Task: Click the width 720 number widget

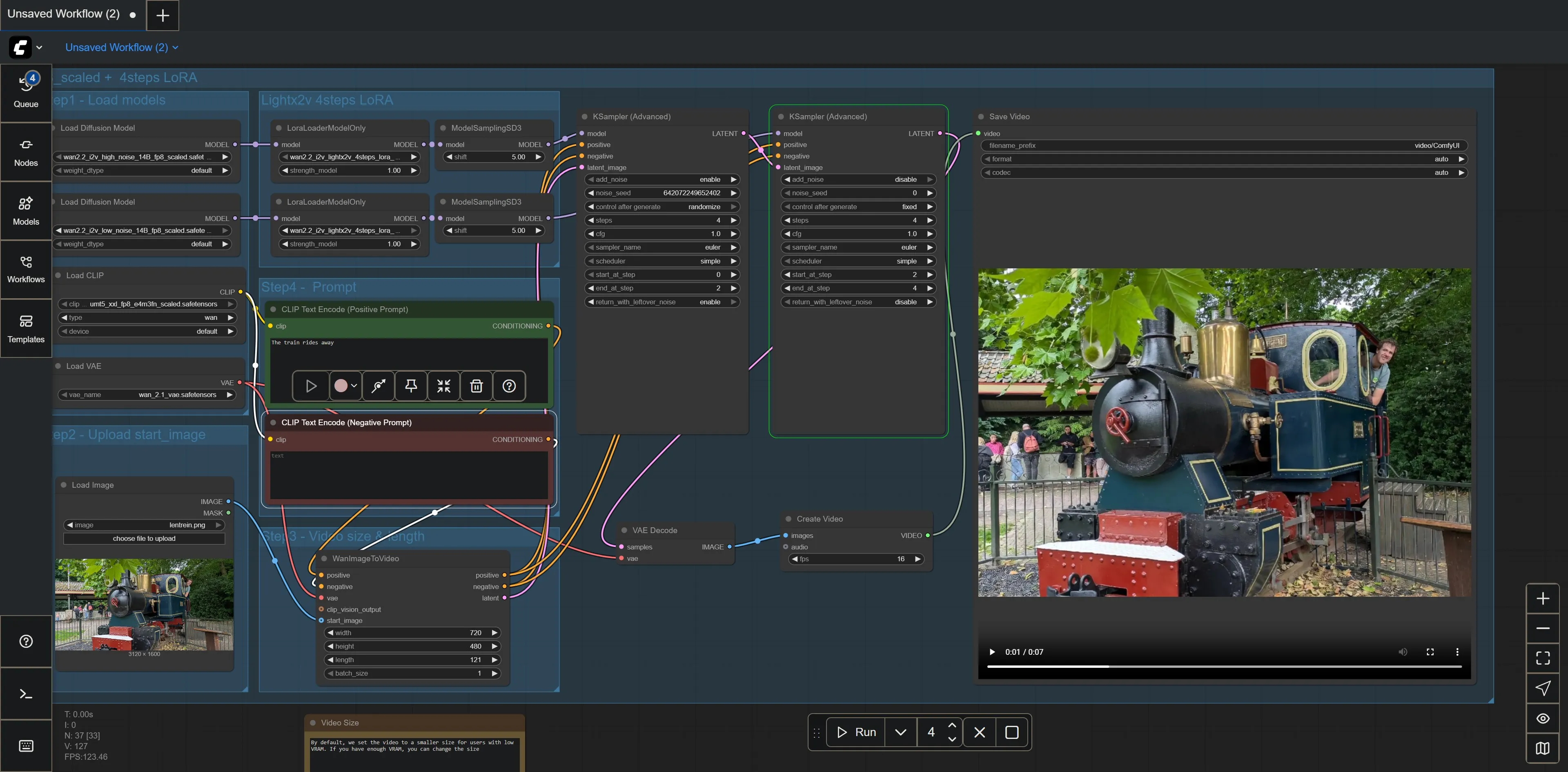Action: tap(413, 633)
